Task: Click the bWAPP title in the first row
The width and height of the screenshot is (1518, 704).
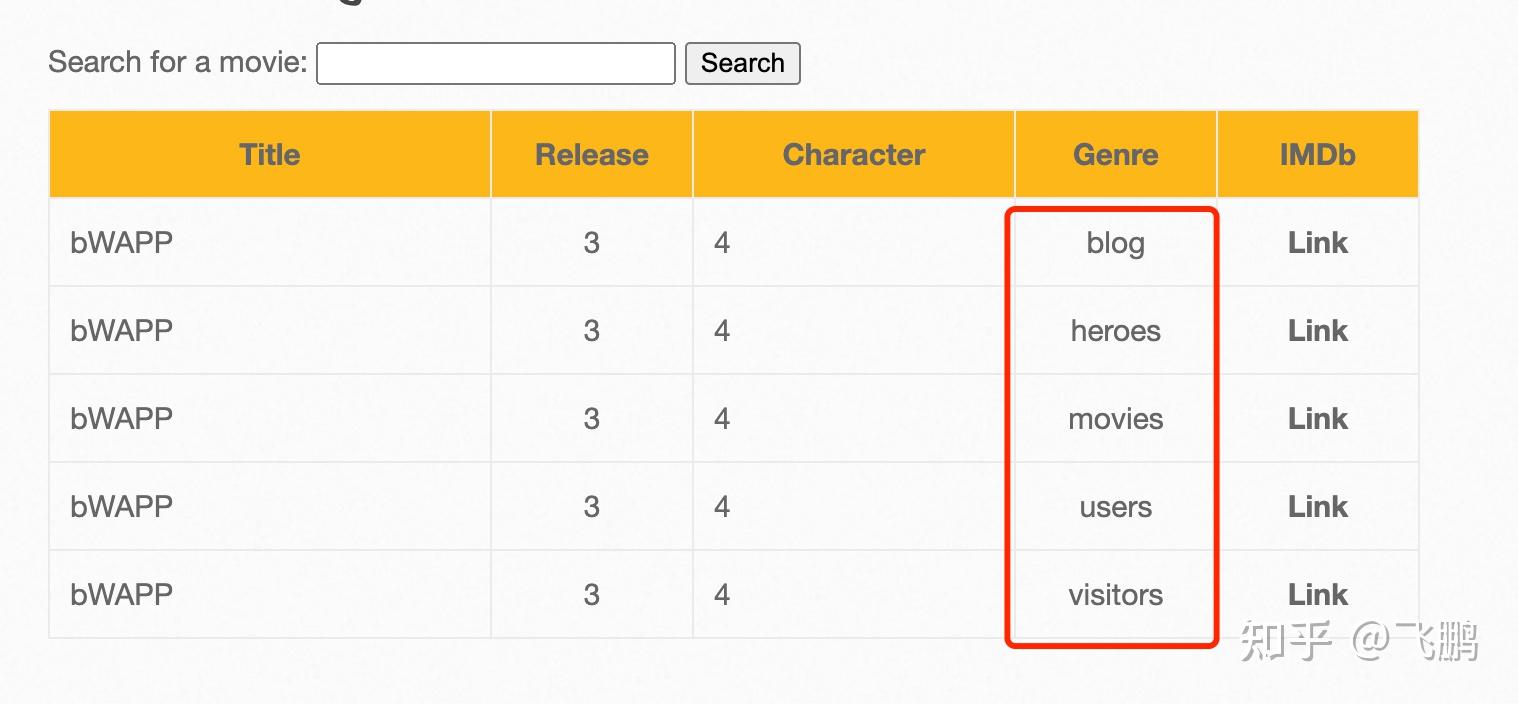Action: [x=121, y=242]
